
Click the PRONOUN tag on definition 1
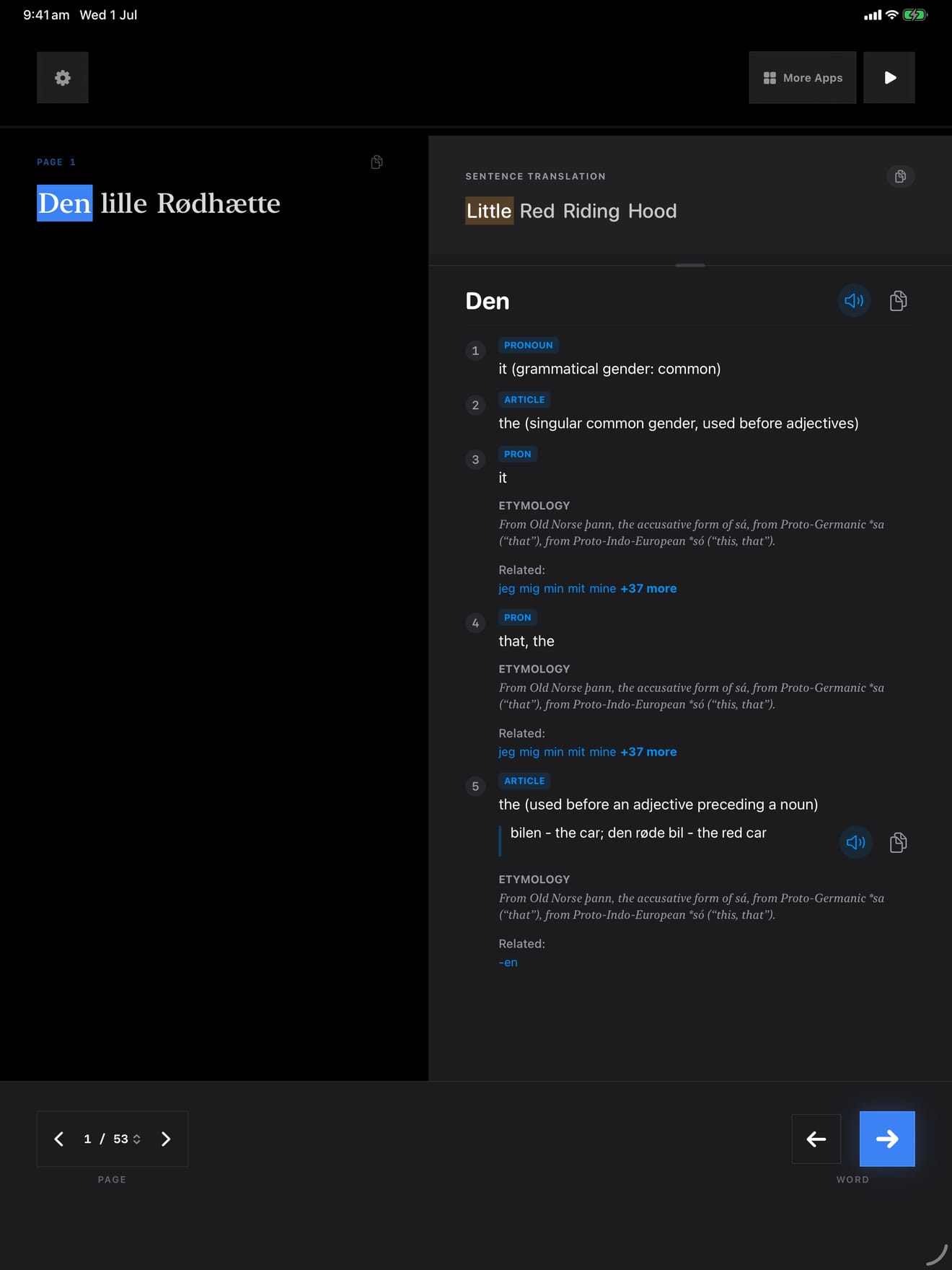coord(529,345)
